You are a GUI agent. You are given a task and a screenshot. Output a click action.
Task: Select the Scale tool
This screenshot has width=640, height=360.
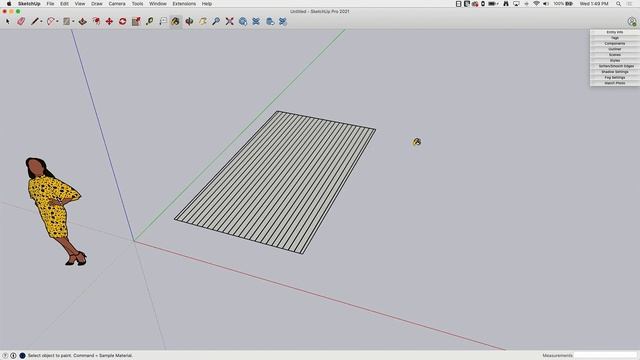[x=136, y=21]
